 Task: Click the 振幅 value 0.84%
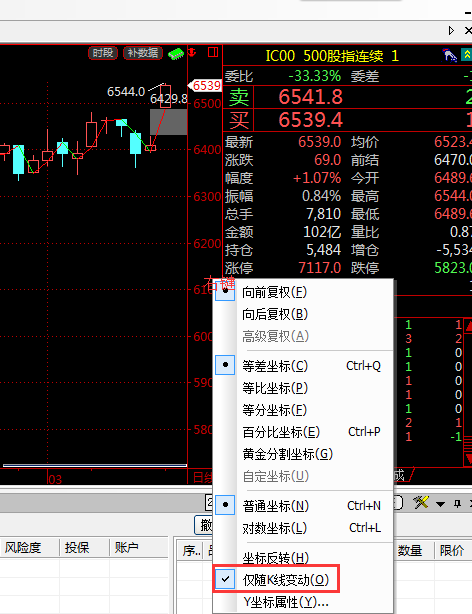coord(321,196)
